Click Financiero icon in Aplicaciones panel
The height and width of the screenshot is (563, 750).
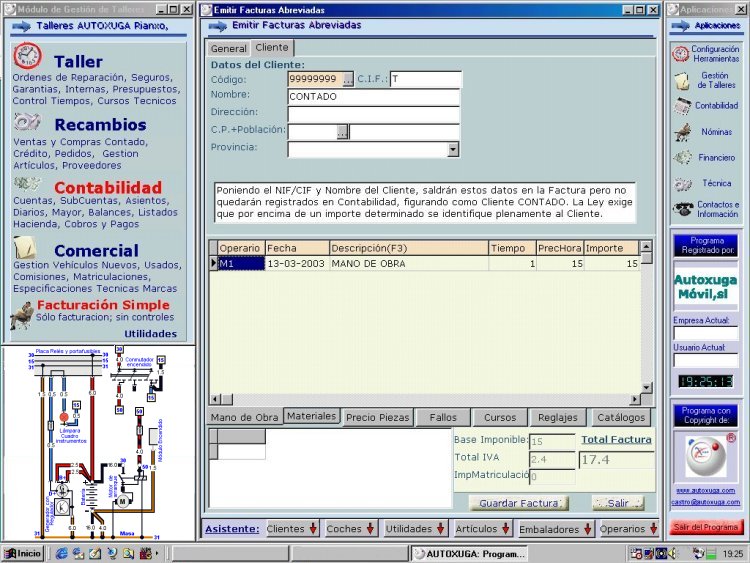tap(683, 157)
